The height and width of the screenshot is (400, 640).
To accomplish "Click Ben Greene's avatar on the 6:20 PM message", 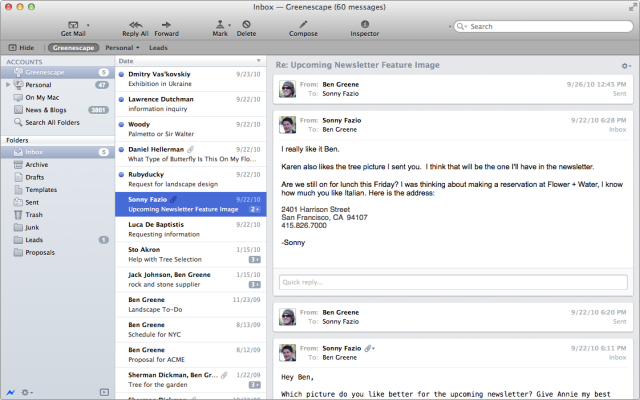I will click(x=287, y=317).
